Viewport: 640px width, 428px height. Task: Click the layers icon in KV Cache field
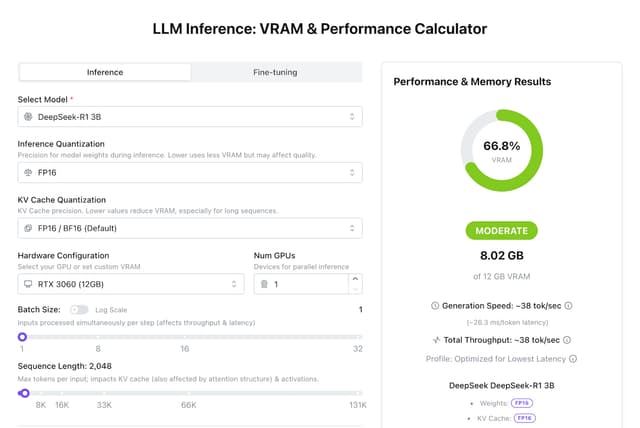[28, 229]
